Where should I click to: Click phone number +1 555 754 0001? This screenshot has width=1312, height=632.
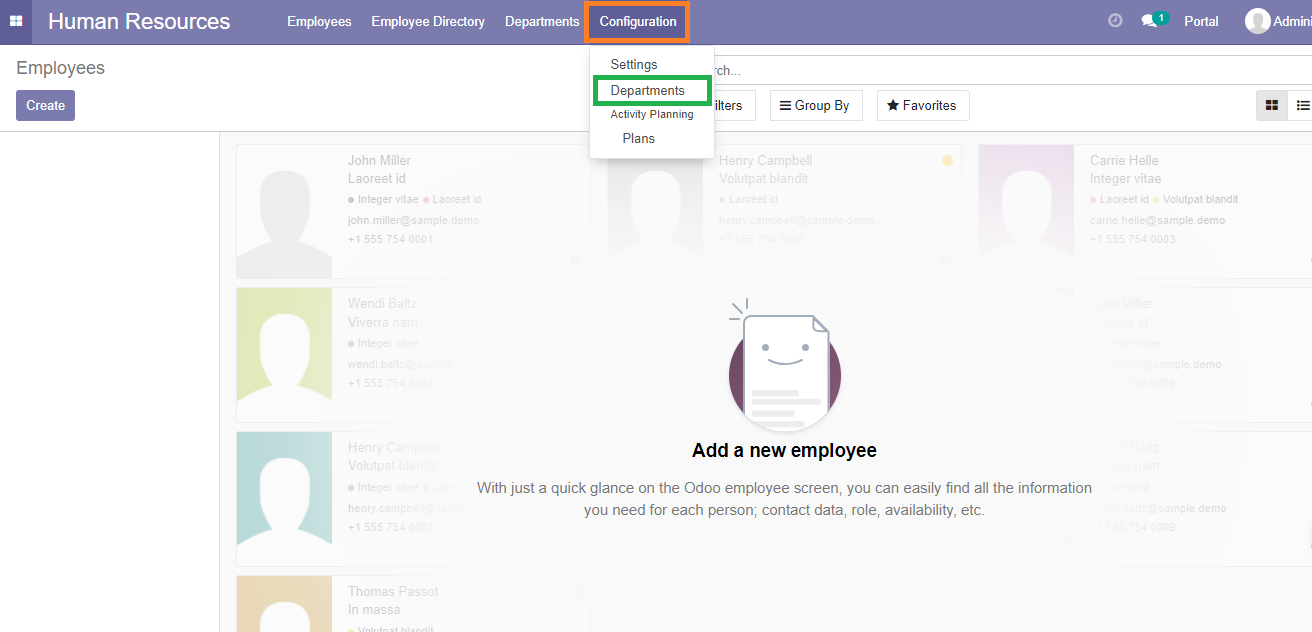coord(390,239)
